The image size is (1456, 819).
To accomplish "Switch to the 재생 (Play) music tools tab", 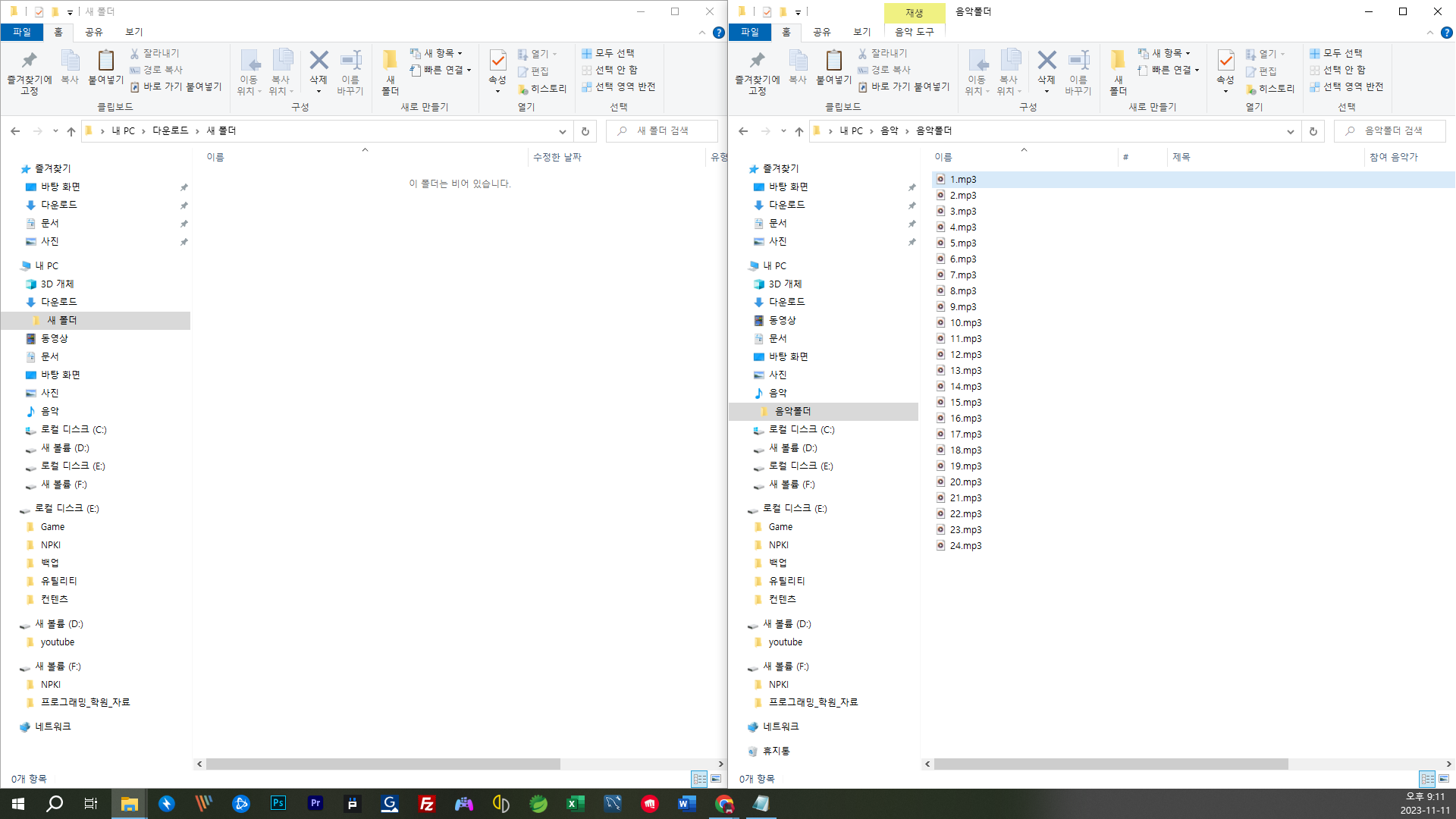I will click(914, 12).
